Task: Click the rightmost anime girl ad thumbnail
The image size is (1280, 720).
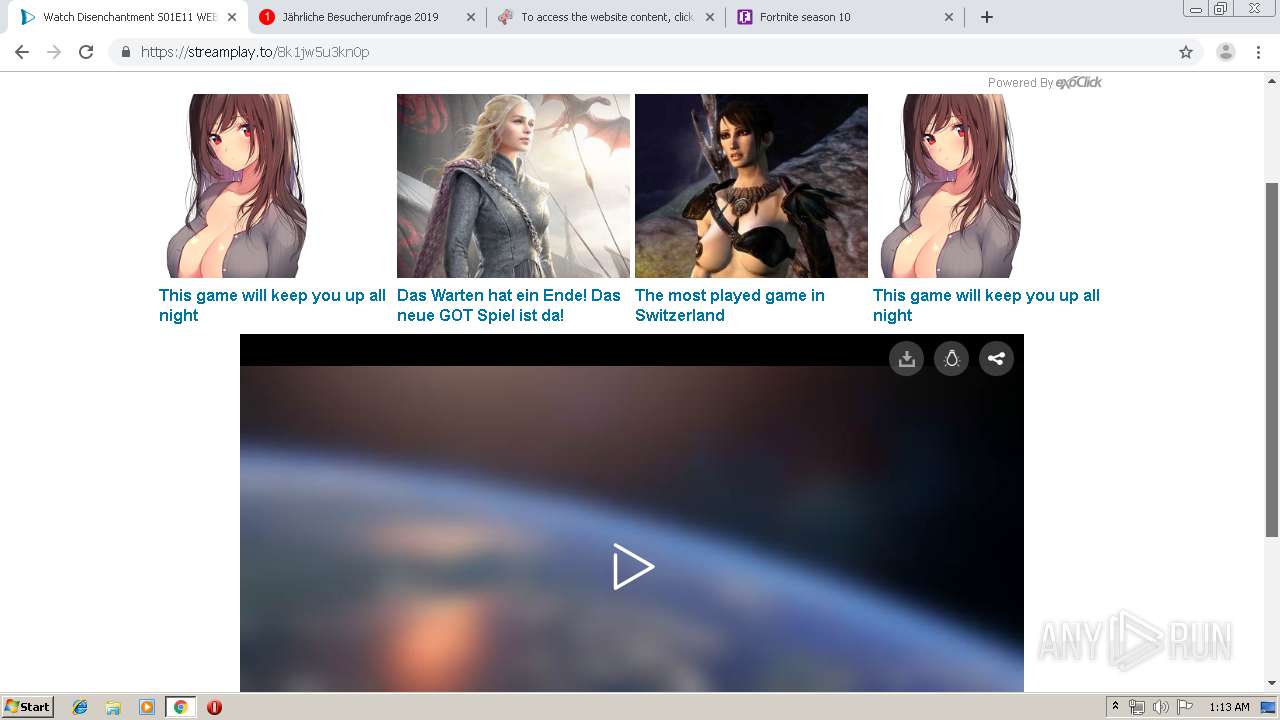Action: click(x=951, y=186)
